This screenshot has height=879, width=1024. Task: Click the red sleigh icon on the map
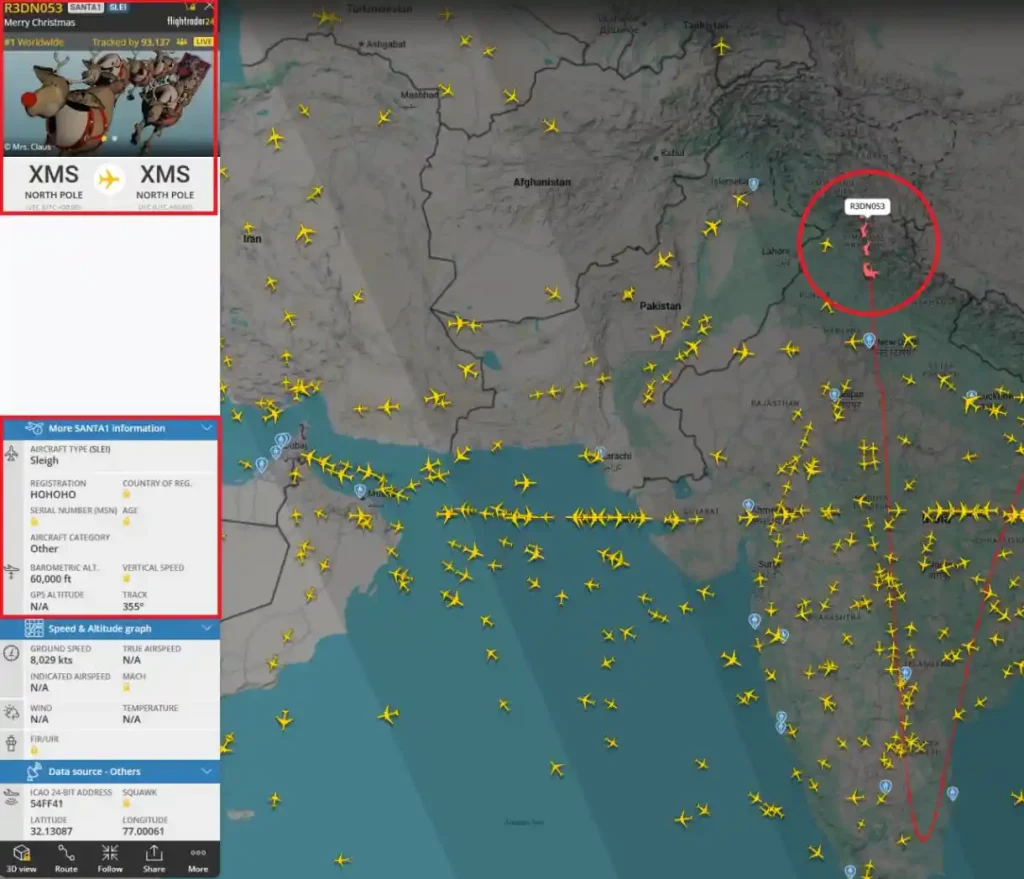point(869,270)
